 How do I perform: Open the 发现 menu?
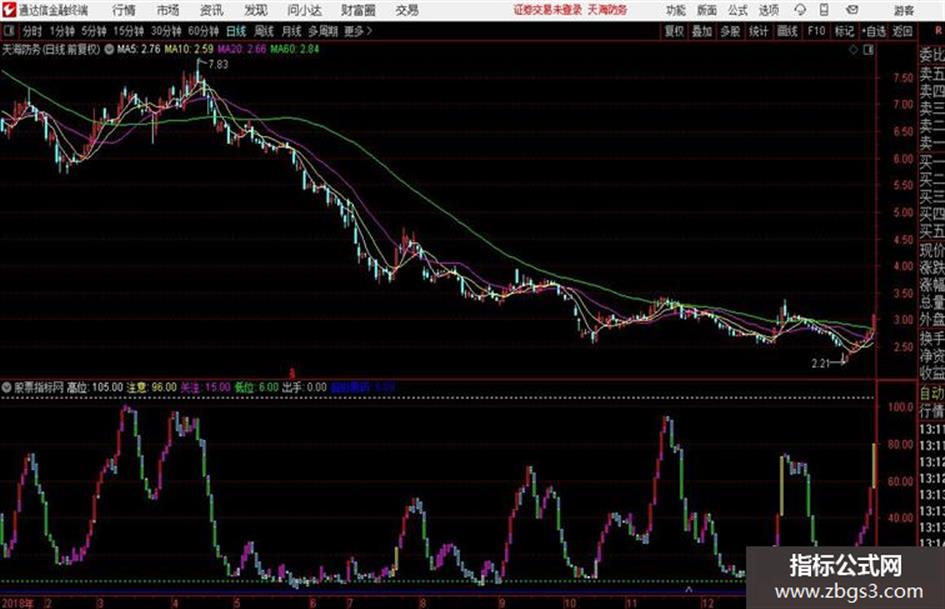pos(256,10)
